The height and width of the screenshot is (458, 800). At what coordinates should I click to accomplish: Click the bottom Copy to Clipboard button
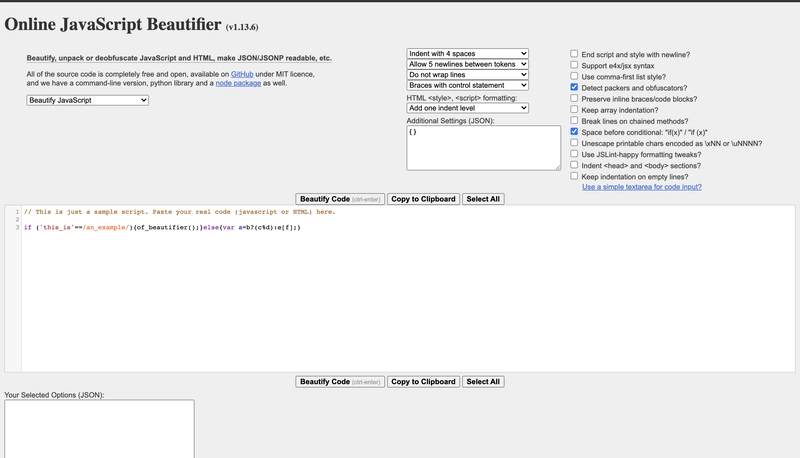pos(423,381)
